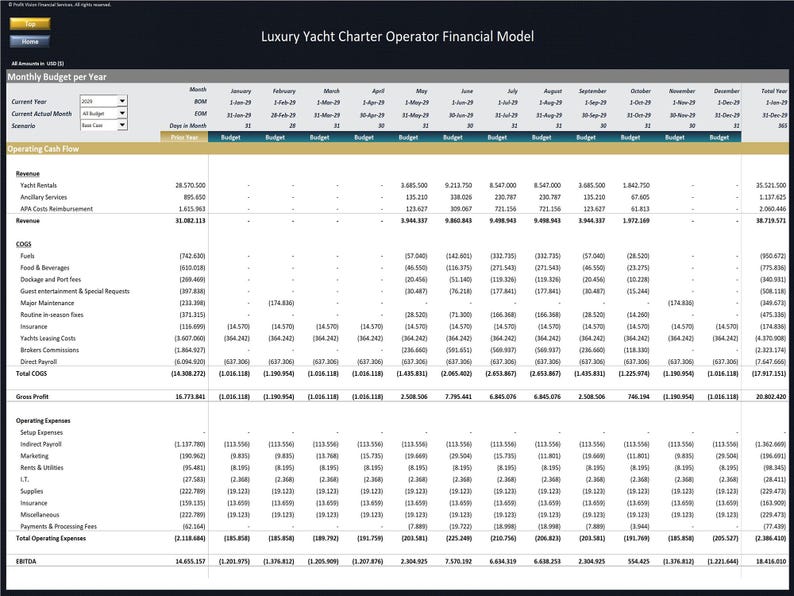794x596 pixels.
Task: Select the All Amounts in USD note
Action: point(37,64)
